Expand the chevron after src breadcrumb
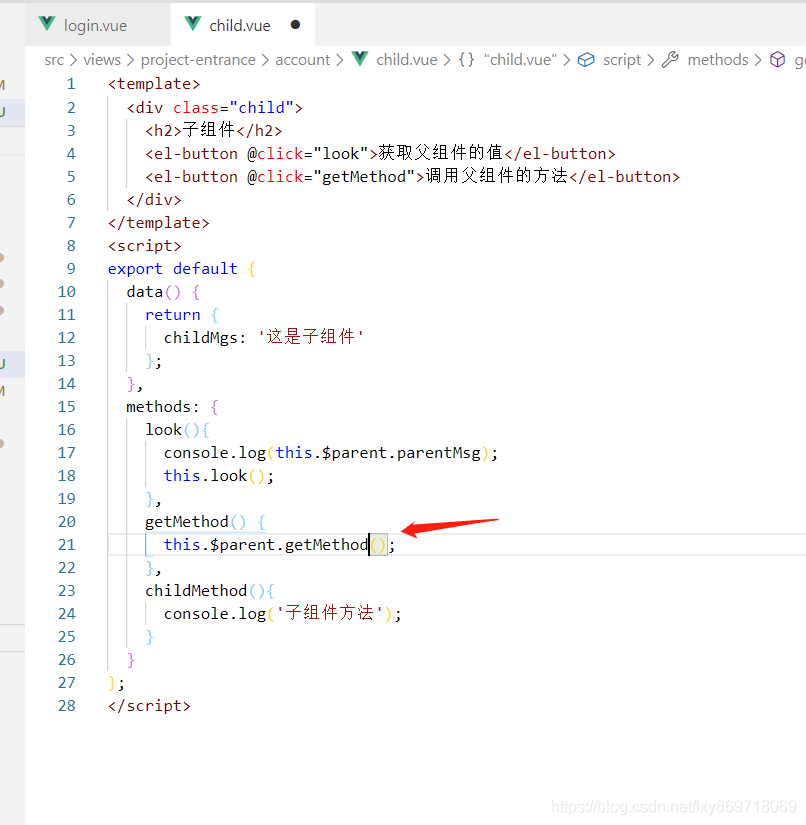Viewport: 806px width, 825px height. click(x=73, y=61)
